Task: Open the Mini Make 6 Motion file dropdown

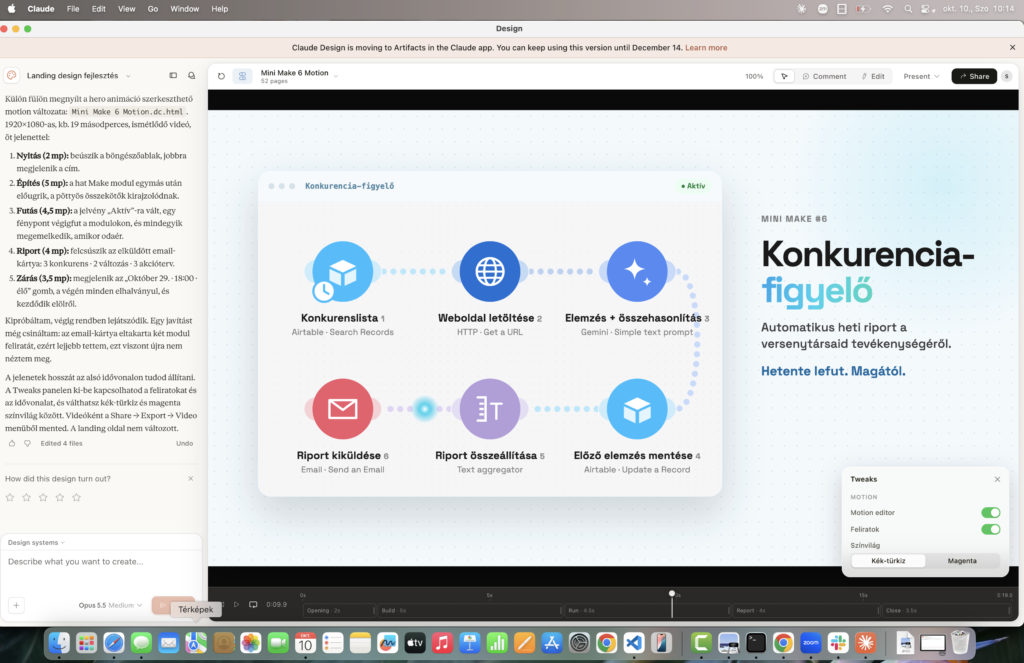Action: tap(336, 76)
